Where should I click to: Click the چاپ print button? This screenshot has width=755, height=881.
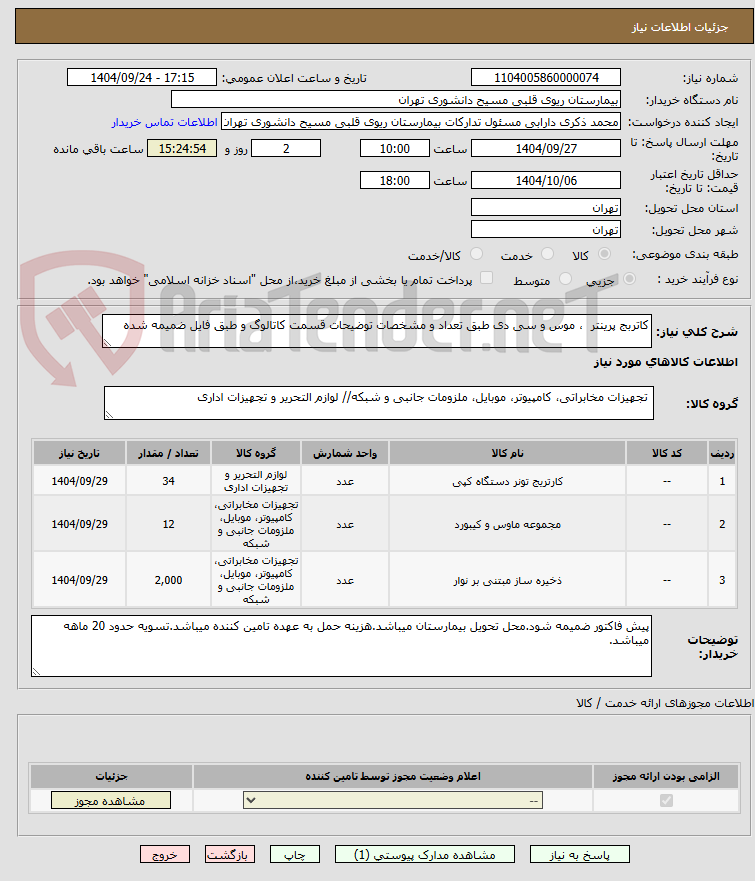294,855
